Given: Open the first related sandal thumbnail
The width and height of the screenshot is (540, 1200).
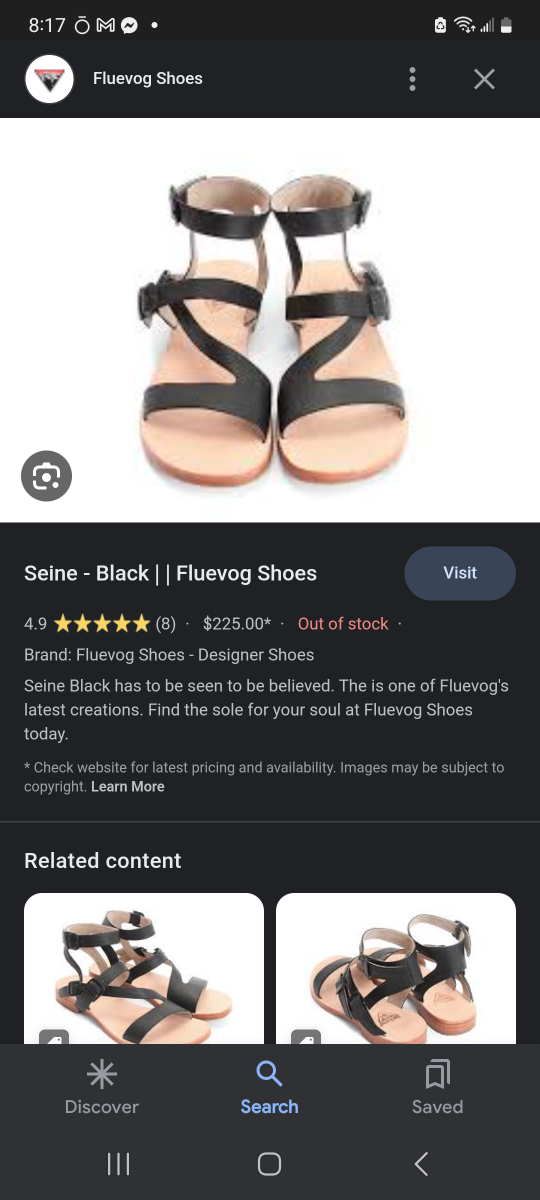Looking at the screenshot, I should point(144,968).
